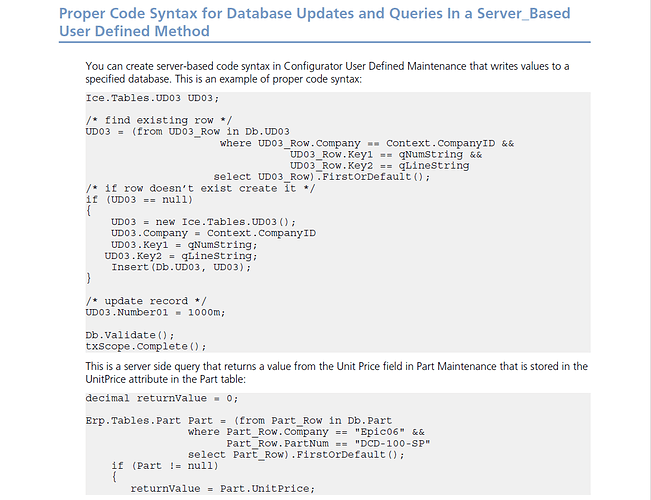Screen dimensions: 651x500
Task: Click the 'txScope.Complete();' line
Action: pos(146,347)
